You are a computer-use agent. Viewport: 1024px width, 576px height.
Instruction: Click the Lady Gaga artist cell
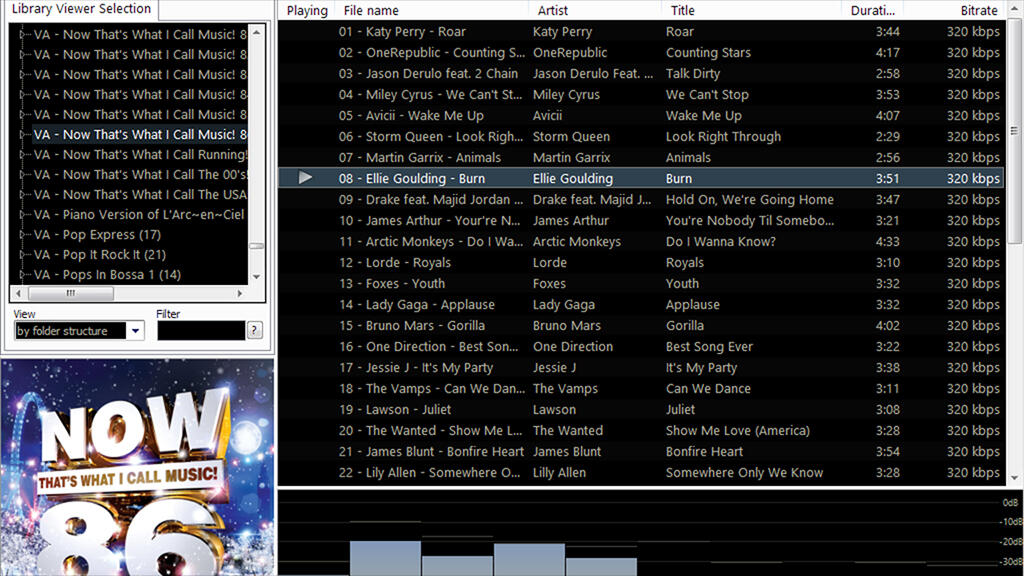[x=564, y=304]
